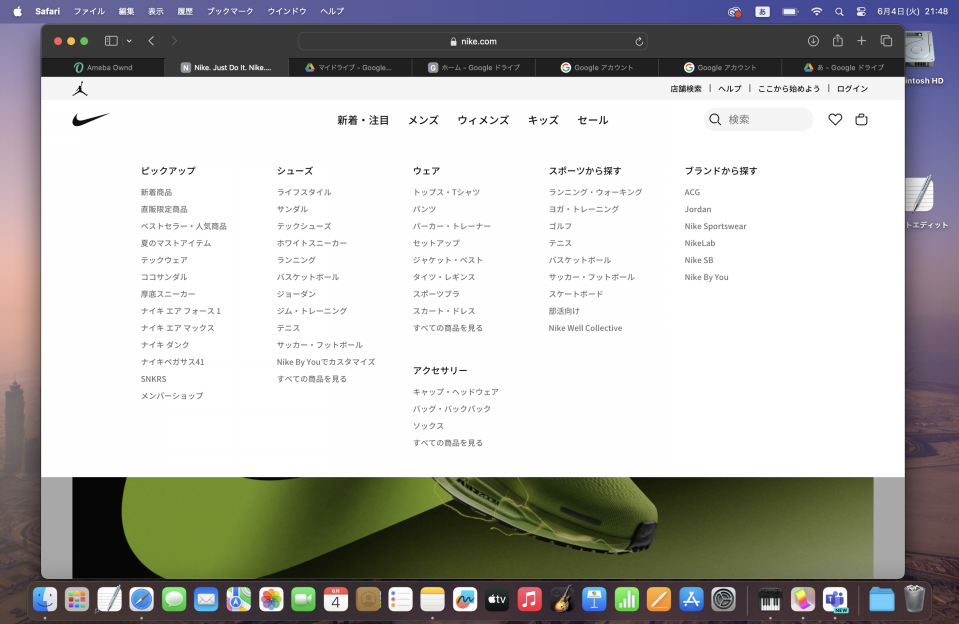Open Mail app in the Dock
The image size is (959, 624).
click(206, 600)
